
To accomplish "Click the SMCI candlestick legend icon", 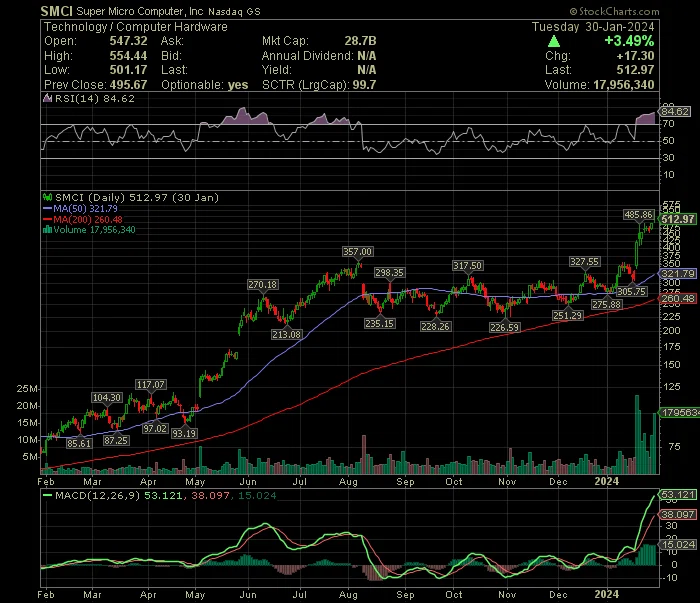I will click(47, 197).
